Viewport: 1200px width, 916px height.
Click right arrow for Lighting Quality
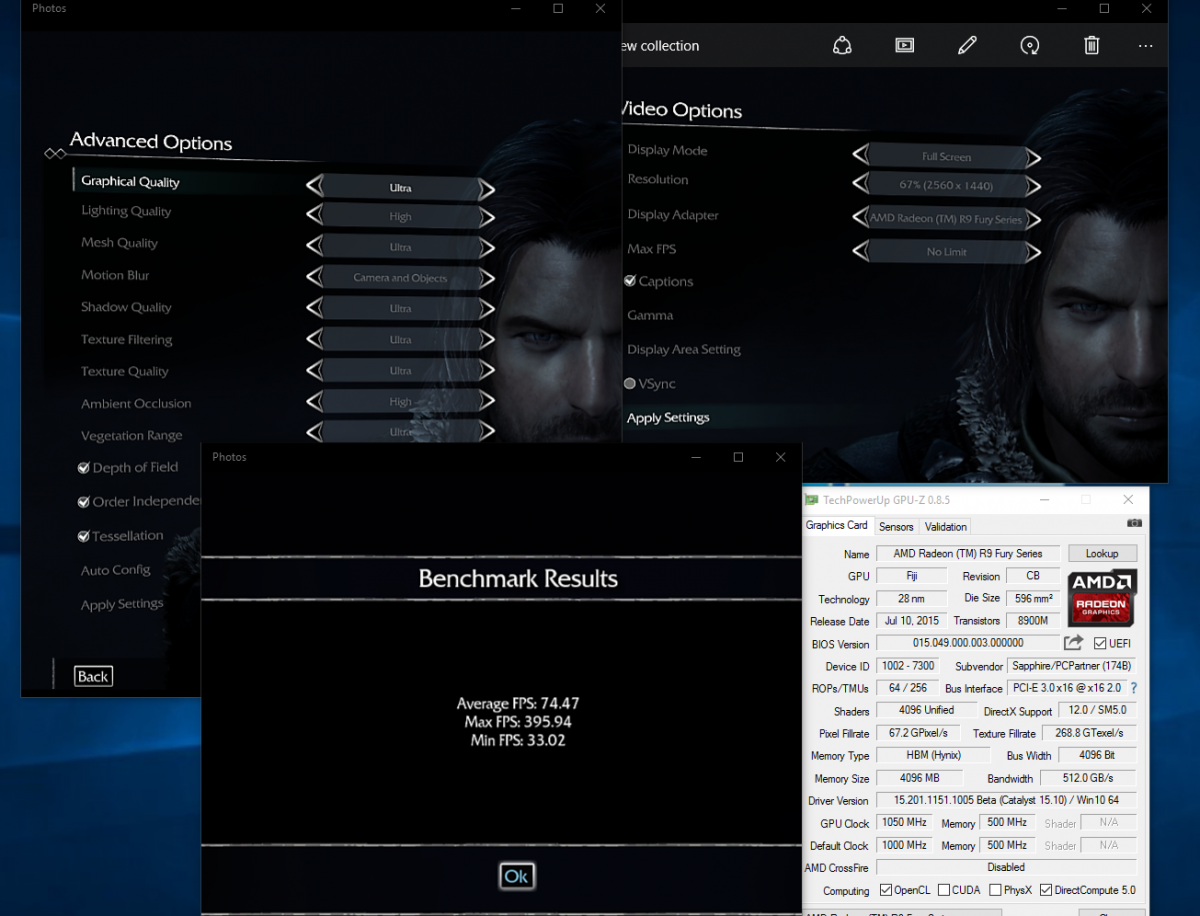point(487,218)
